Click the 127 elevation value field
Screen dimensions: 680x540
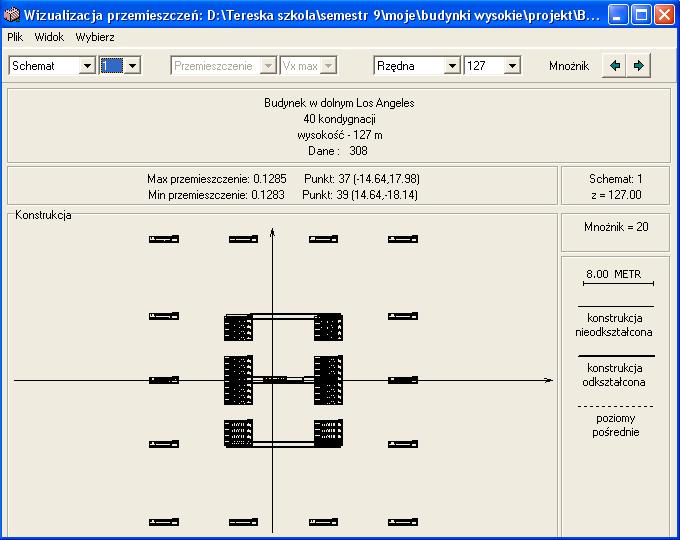484,66
